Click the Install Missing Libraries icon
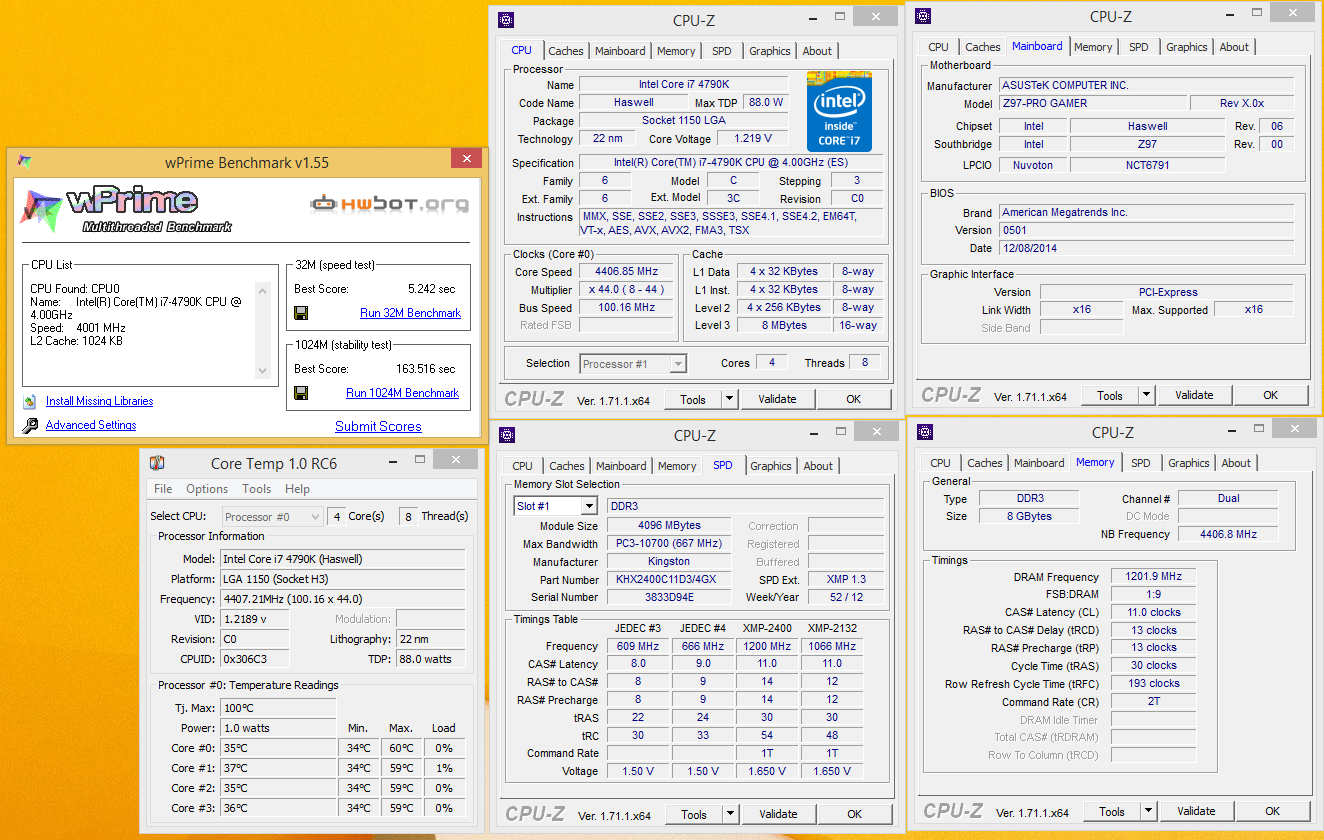The image size is (1324, 840). point(29,401)
